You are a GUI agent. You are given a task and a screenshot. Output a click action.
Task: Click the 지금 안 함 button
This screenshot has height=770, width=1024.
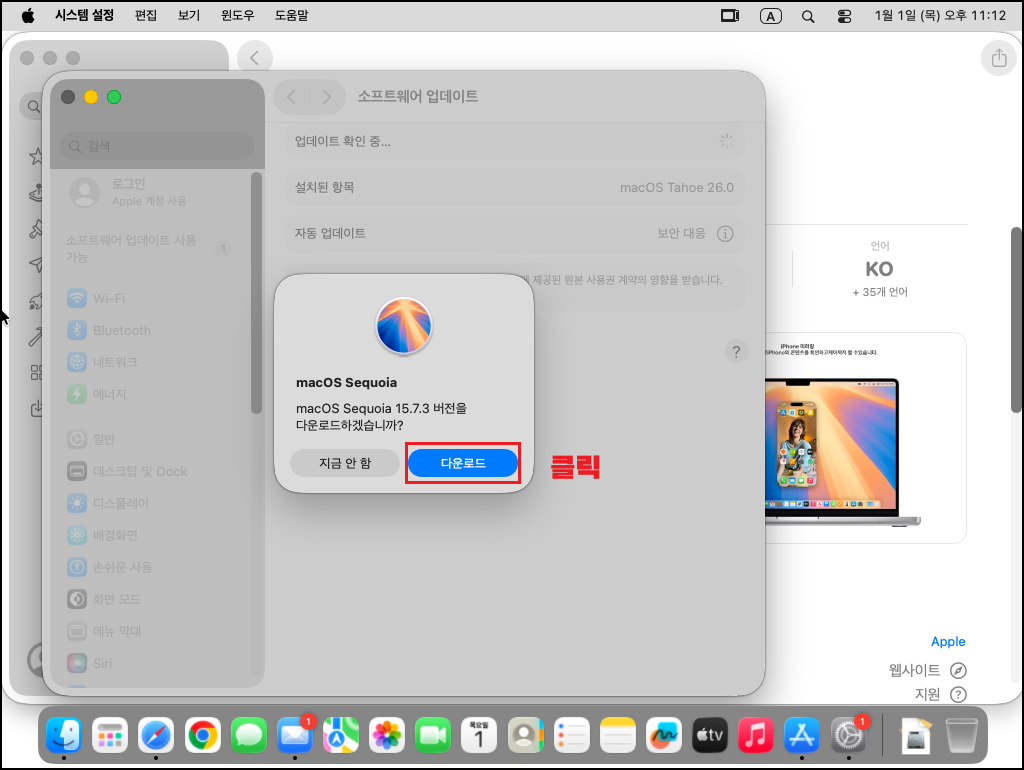pyautogui.click(x=345, y=463)
